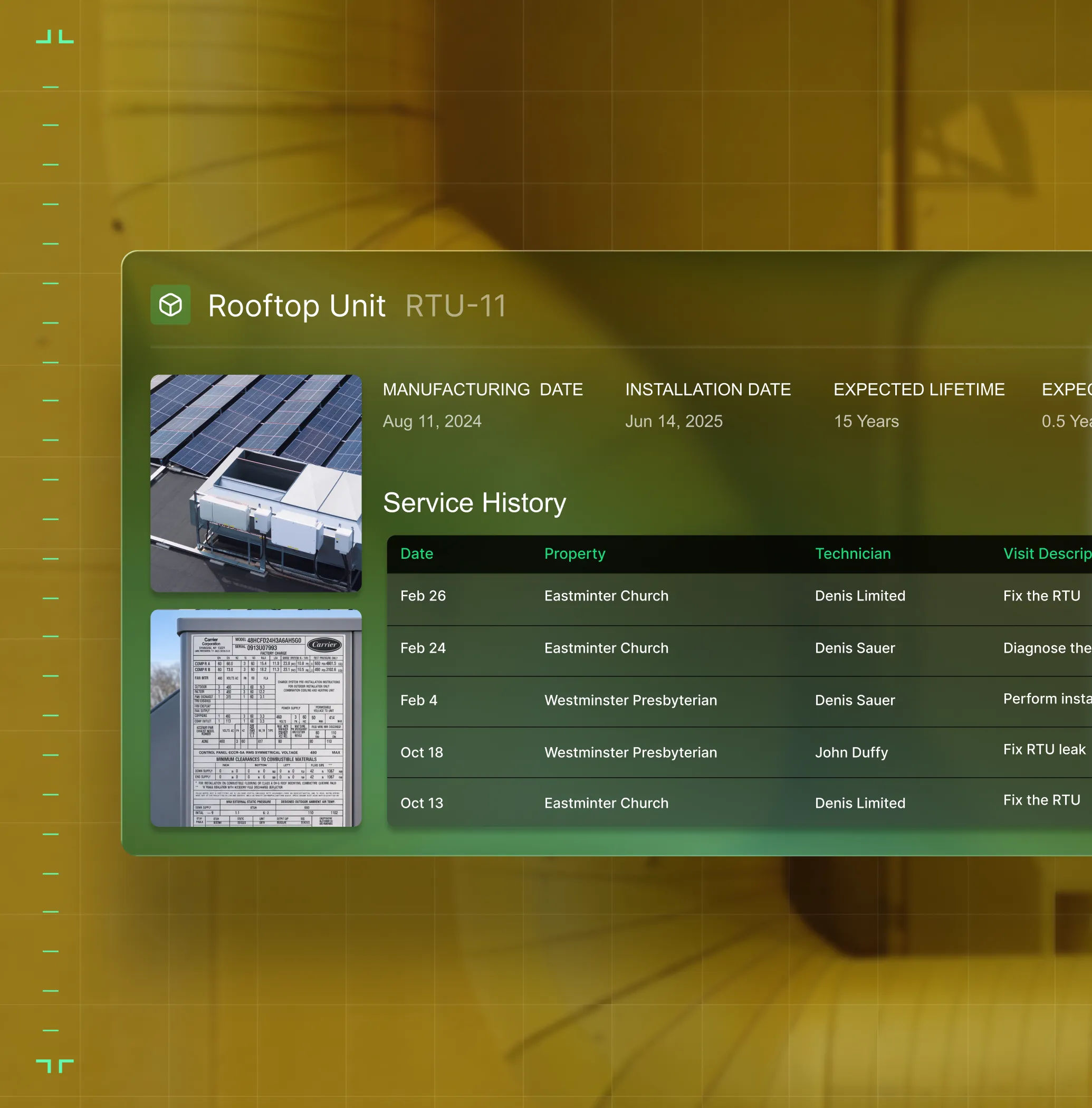Select the Oct 13 date cell

click(x=422, y=803)
